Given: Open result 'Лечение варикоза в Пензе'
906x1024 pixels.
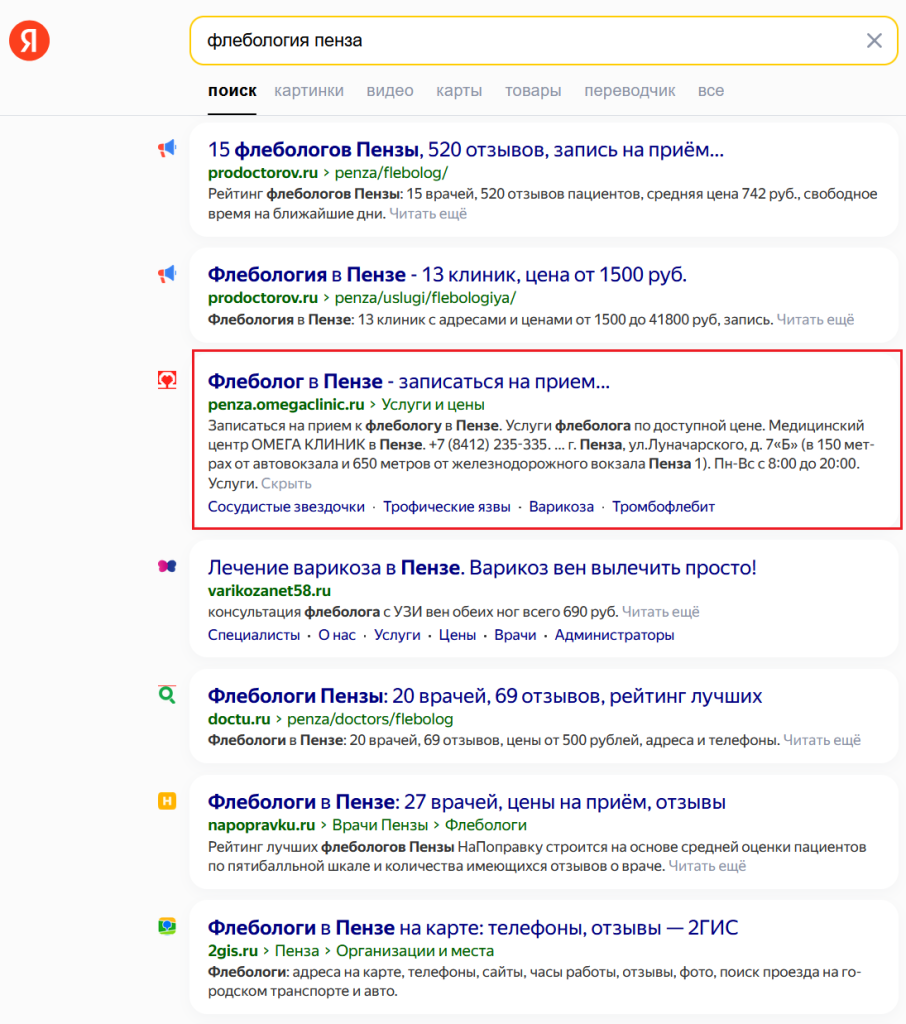Looking at the screenshot, I should (x=482, y=568).
